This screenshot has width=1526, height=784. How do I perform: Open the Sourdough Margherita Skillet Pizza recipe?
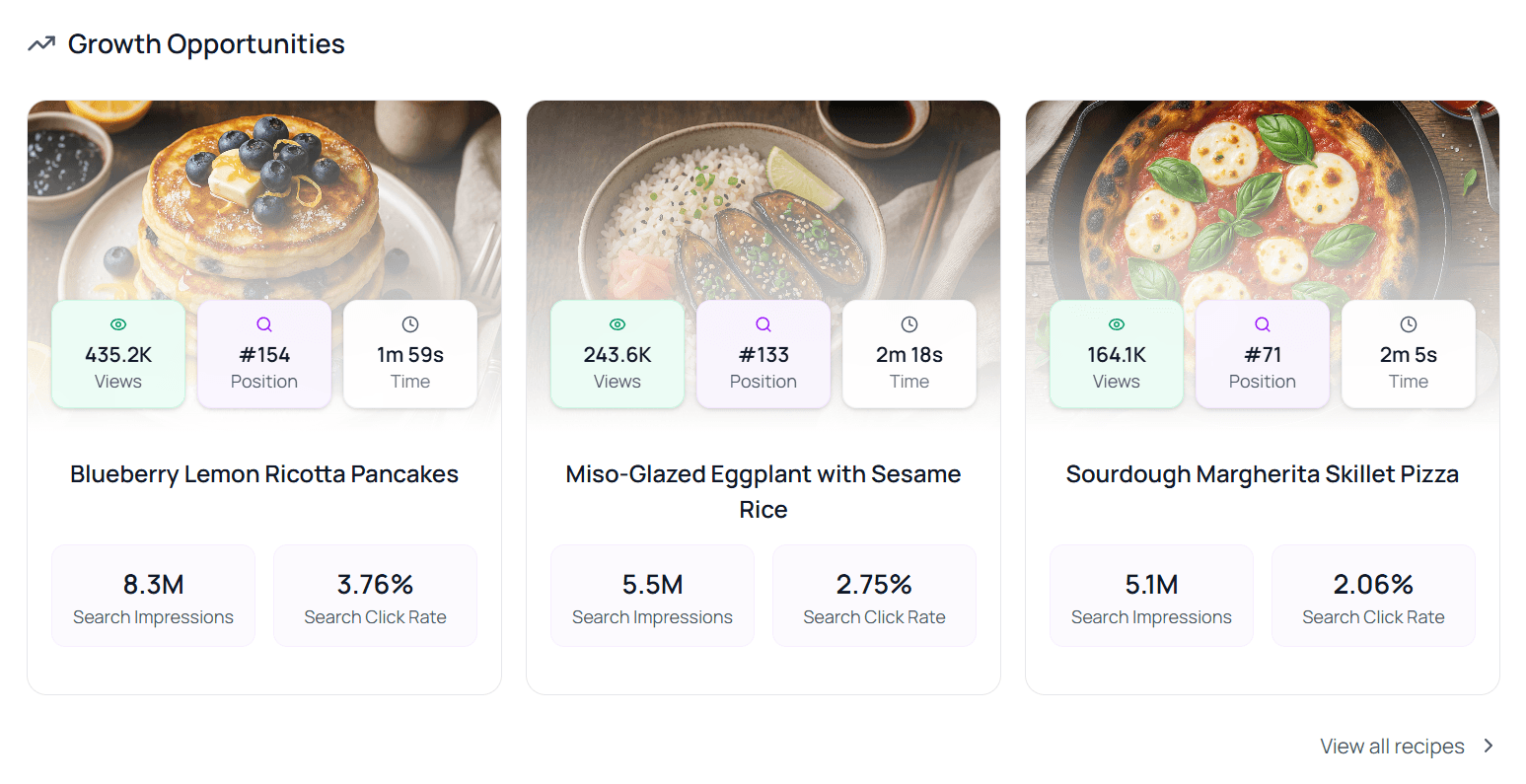[1263, 474]
